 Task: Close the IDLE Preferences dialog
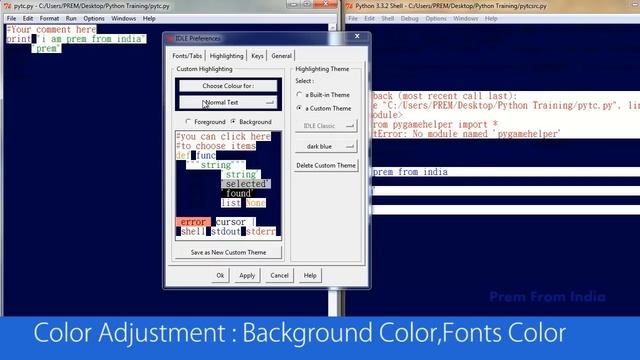click(x=357, y=36)
